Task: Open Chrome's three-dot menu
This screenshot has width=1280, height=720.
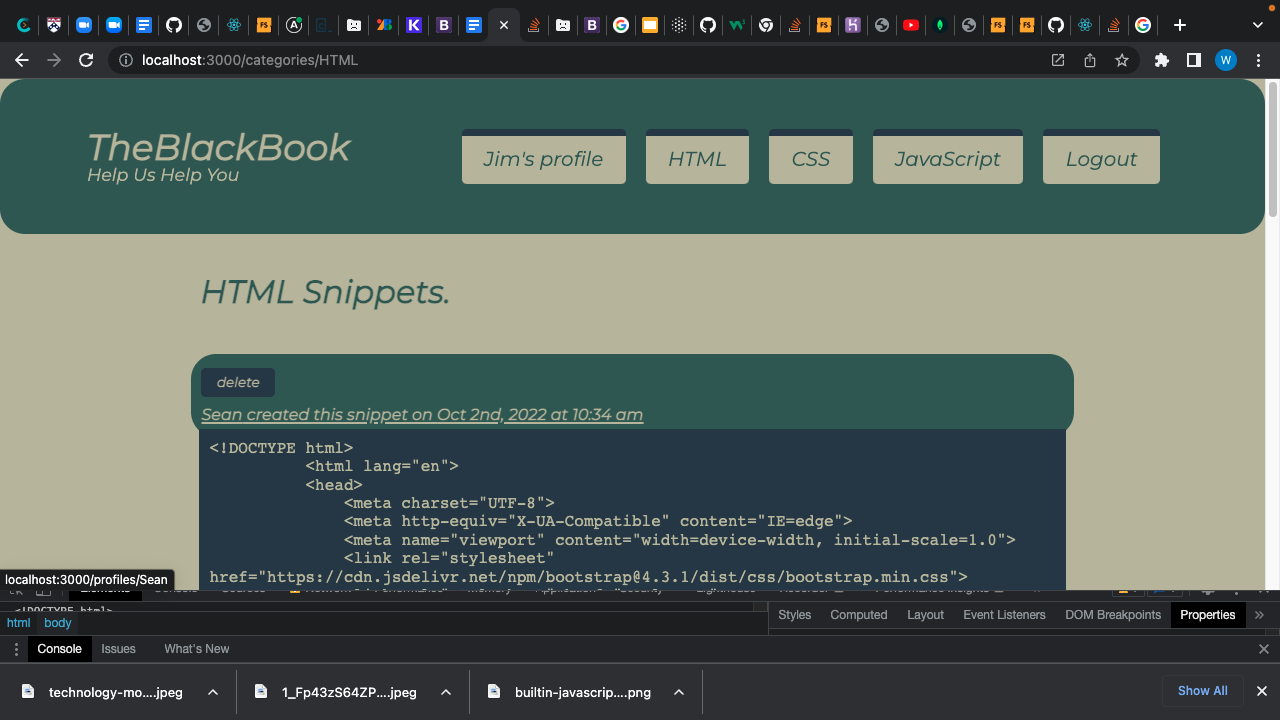Action: coord(1259,60)
